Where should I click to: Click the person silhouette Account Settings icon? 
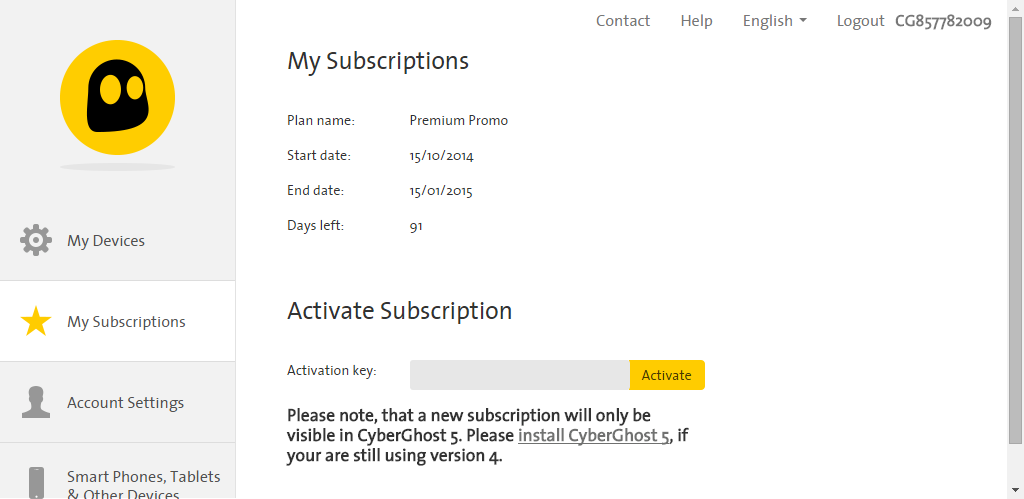(x=36, y=402)
